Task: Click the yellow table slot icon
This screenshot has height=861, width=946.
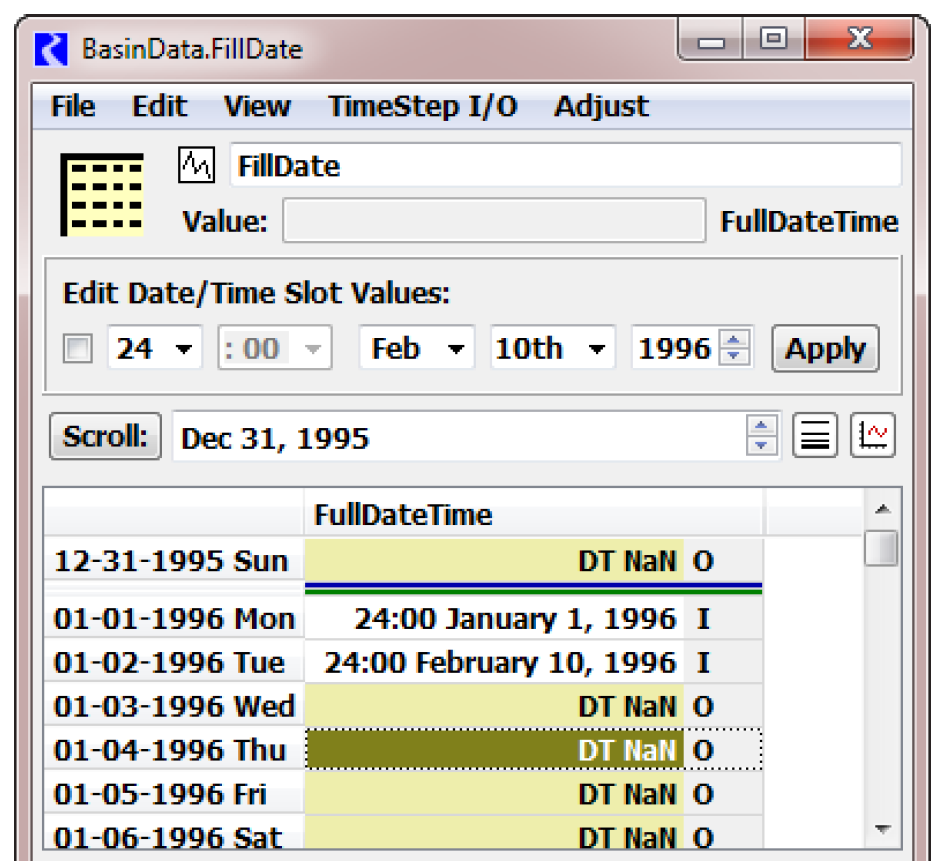Action: tap(102, 193)
